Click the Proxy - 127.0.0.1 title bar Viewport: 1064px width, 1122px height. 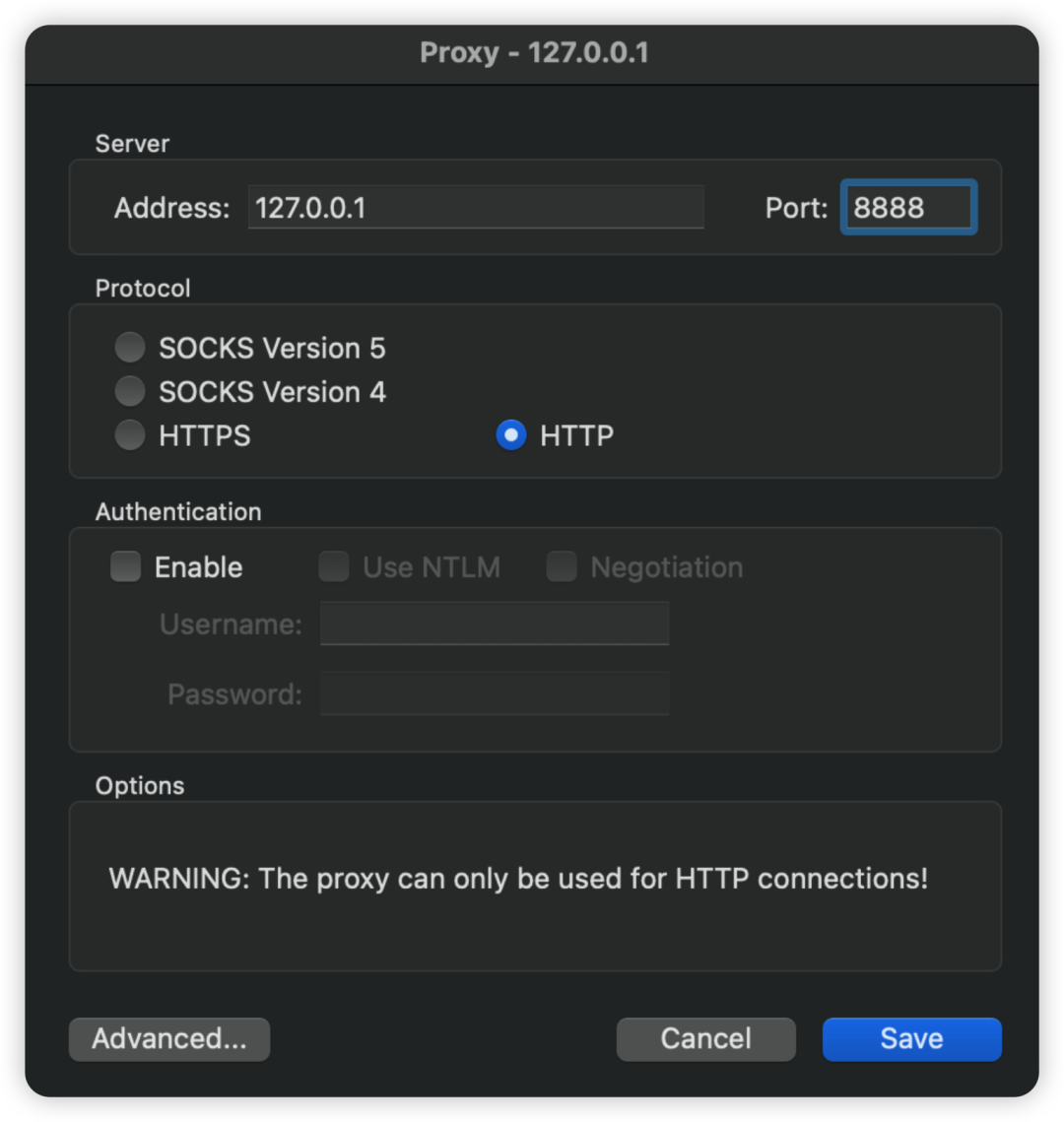pyautogui.click(x=533, y=53)
